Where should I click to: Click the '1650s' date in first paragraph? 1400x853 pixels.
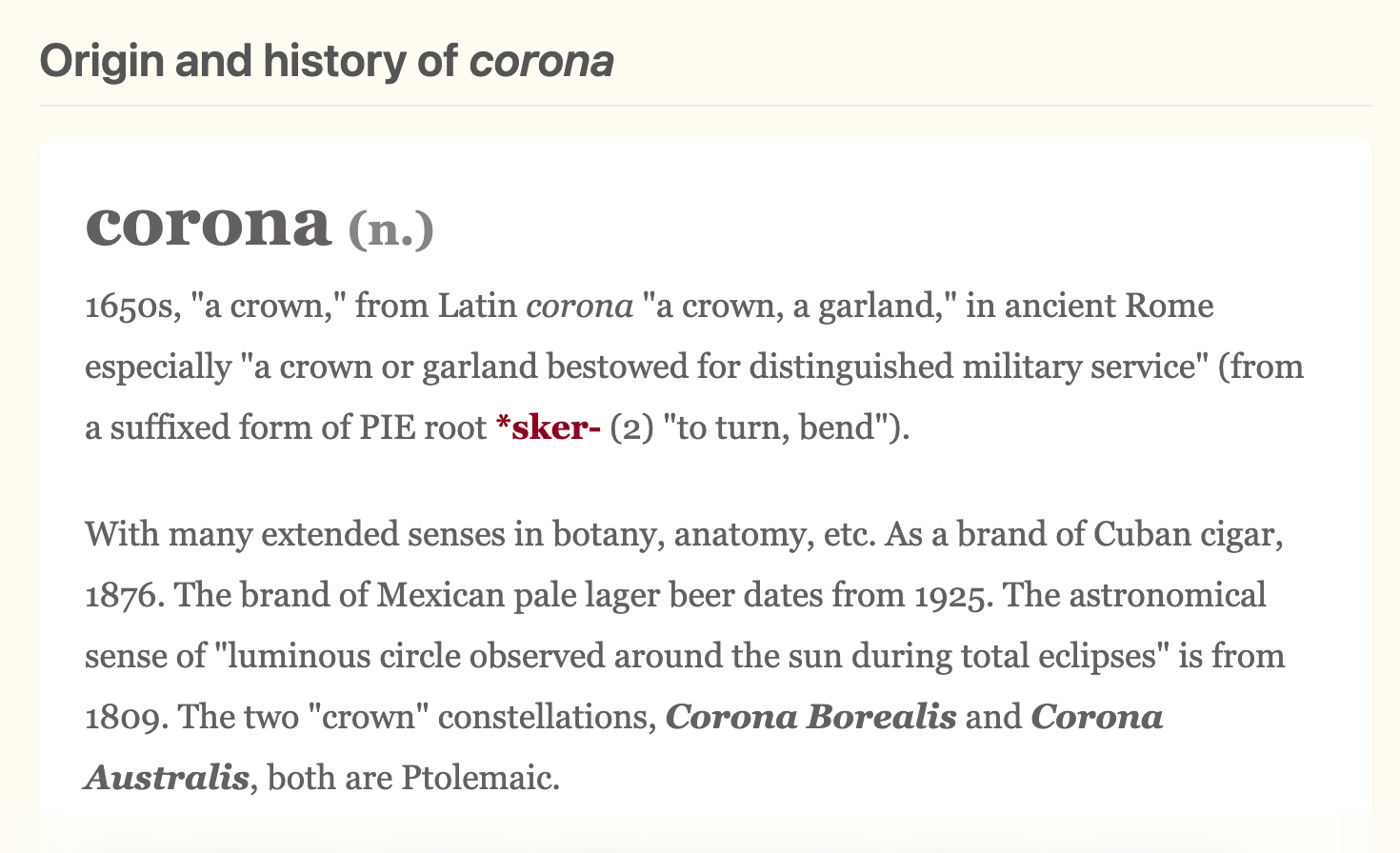pos(128,307)
